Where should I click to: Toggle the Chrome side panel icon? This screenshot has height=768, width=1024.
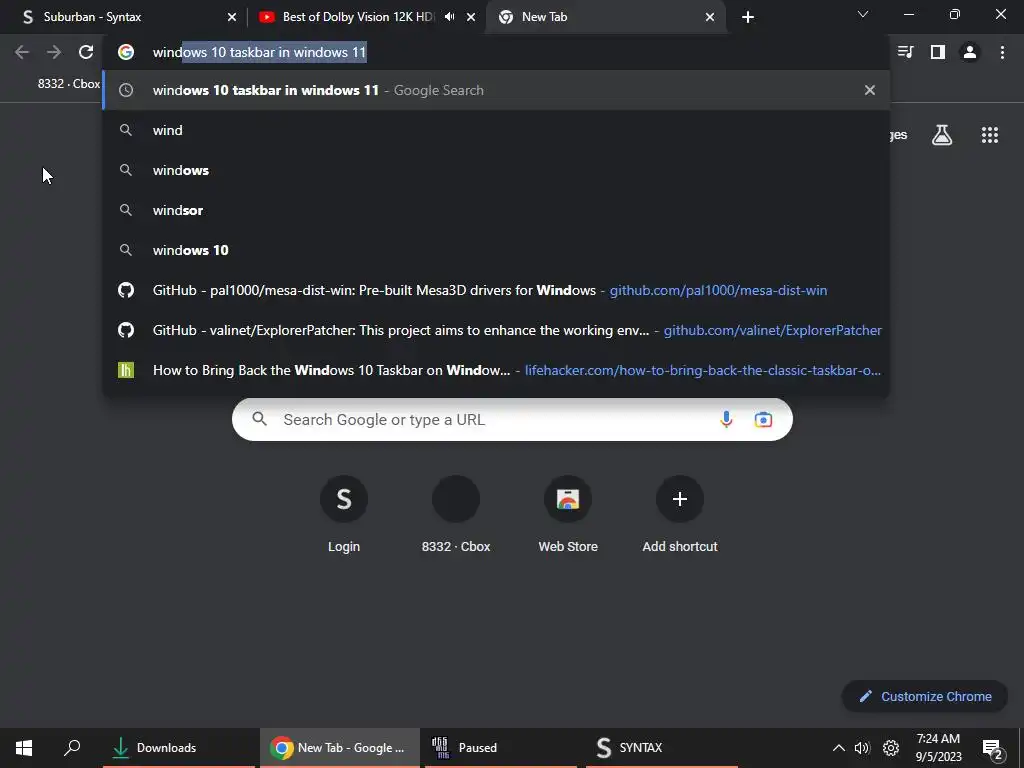pos(938,52)
